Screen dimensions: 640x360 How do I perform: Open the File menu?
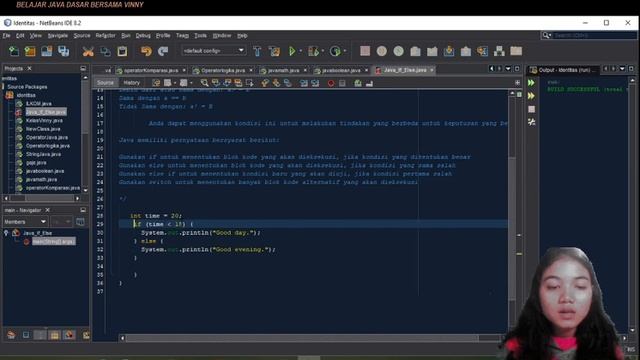6,36
